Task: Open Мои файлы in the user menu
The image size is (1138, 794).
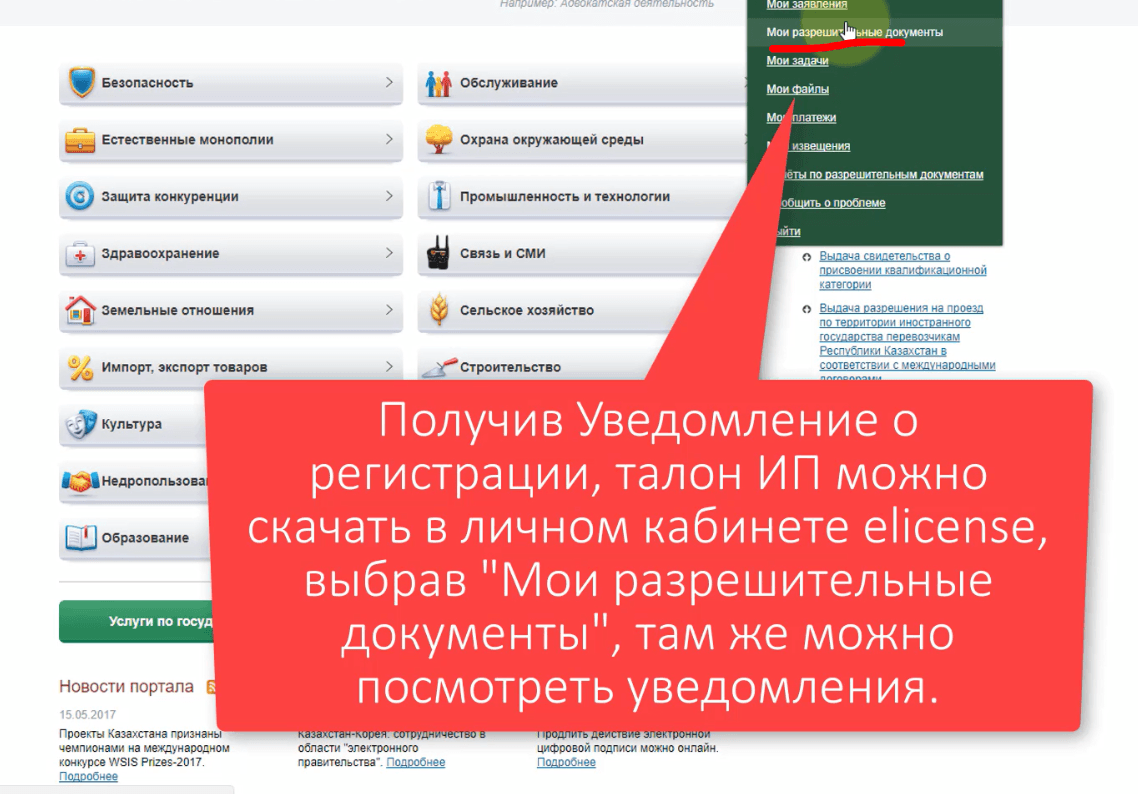Action: pyautogui.click(x=797, y=89)
